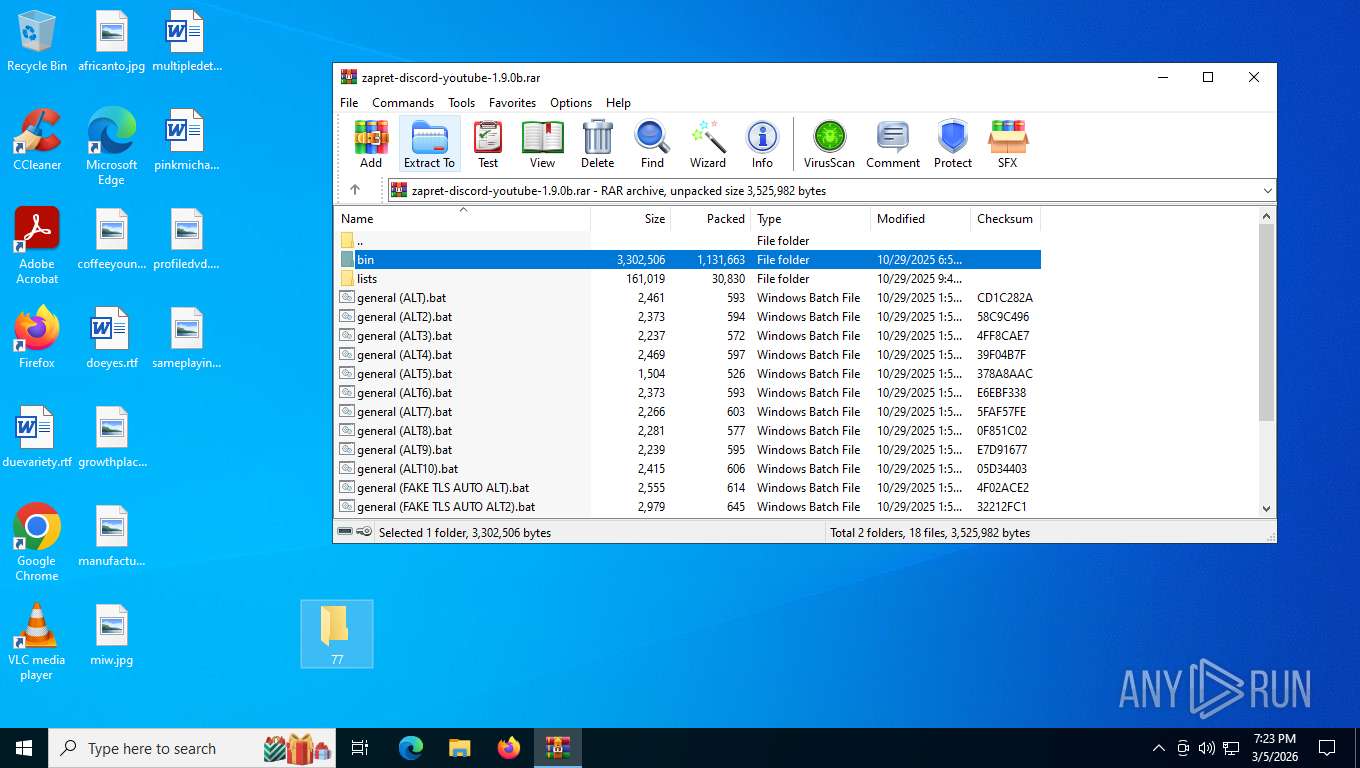Viewport: 1360px width, 768px height.
Task: Click the Delete trash can icon
Action: (x=597, y=144)
